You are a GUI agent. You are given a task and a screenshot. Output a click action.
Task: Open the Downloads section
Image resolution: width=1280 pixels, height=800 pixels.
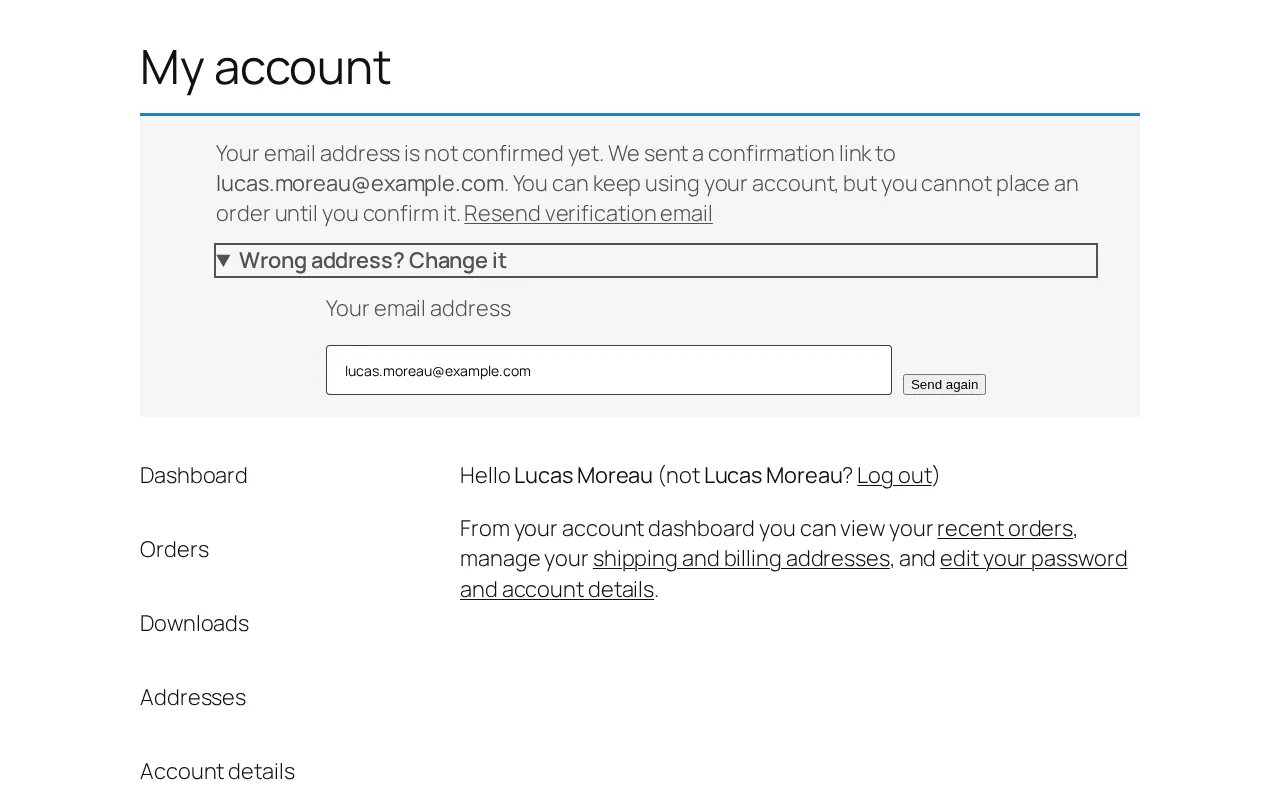click(x=194, y=623)
